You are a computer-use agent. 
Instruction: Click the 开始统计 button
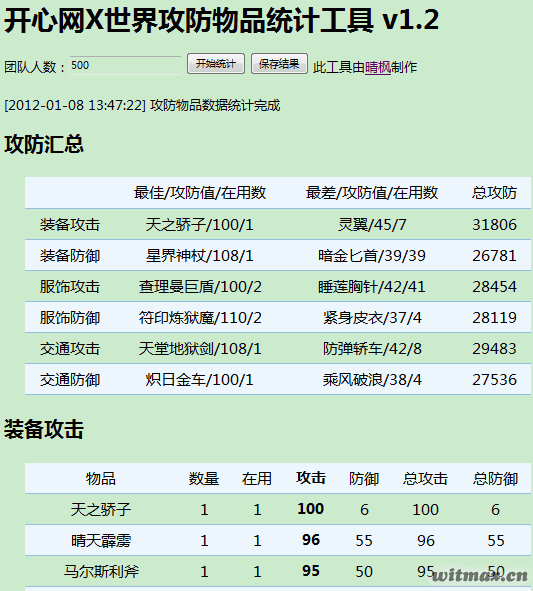216,64
